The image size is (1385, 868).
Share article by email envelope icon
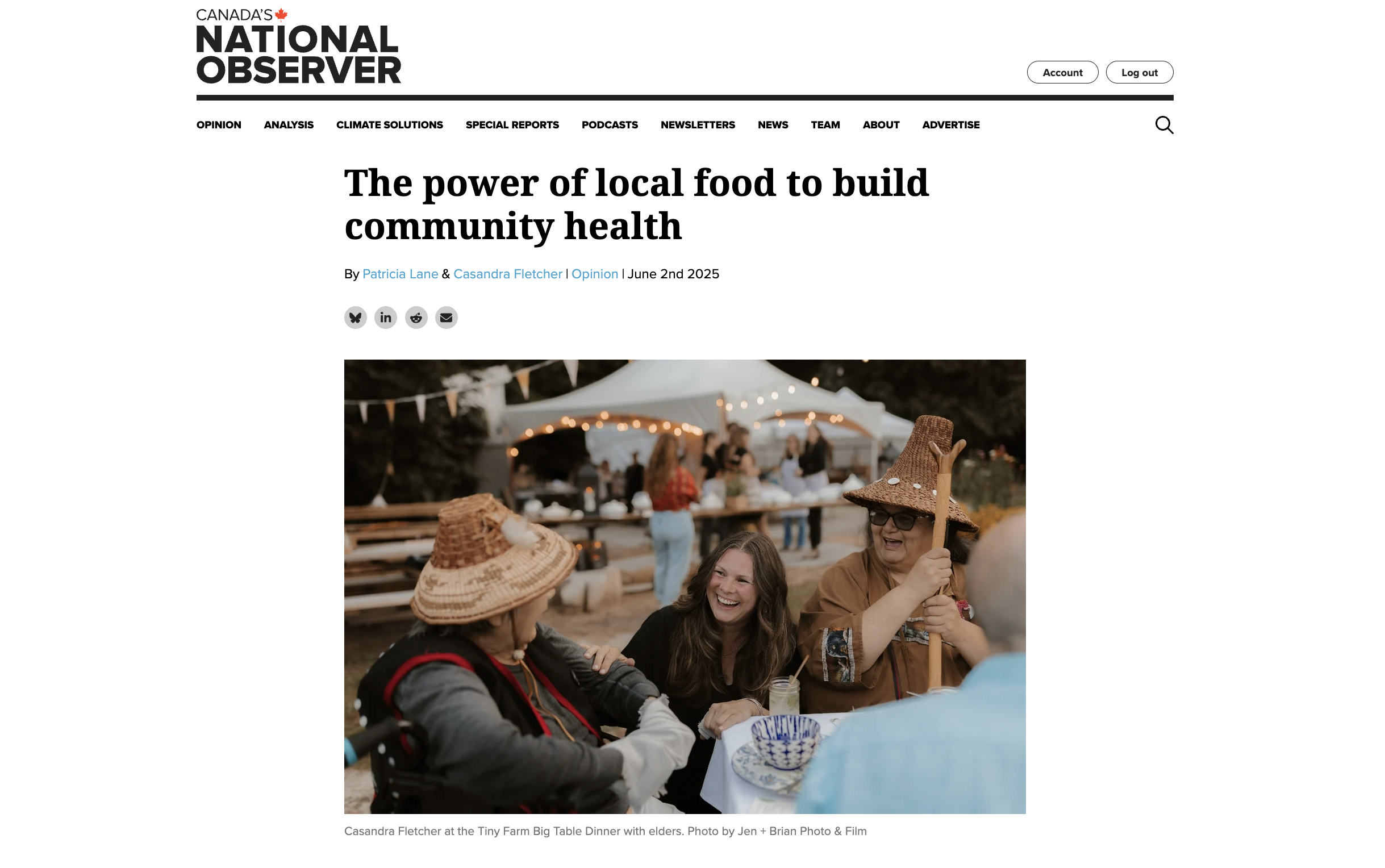447,318
